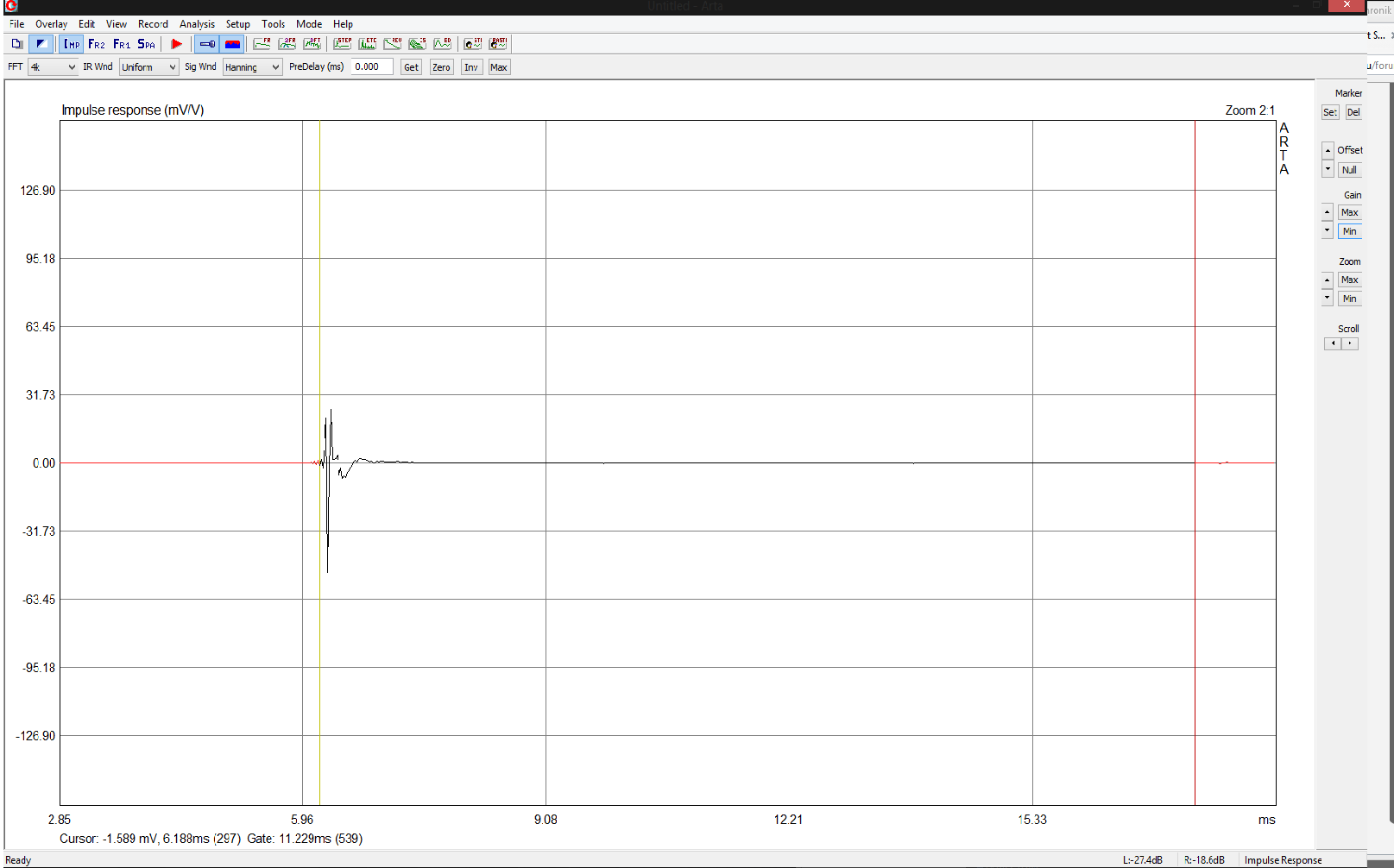Click the Get pre-delay button

pos(411,67)
